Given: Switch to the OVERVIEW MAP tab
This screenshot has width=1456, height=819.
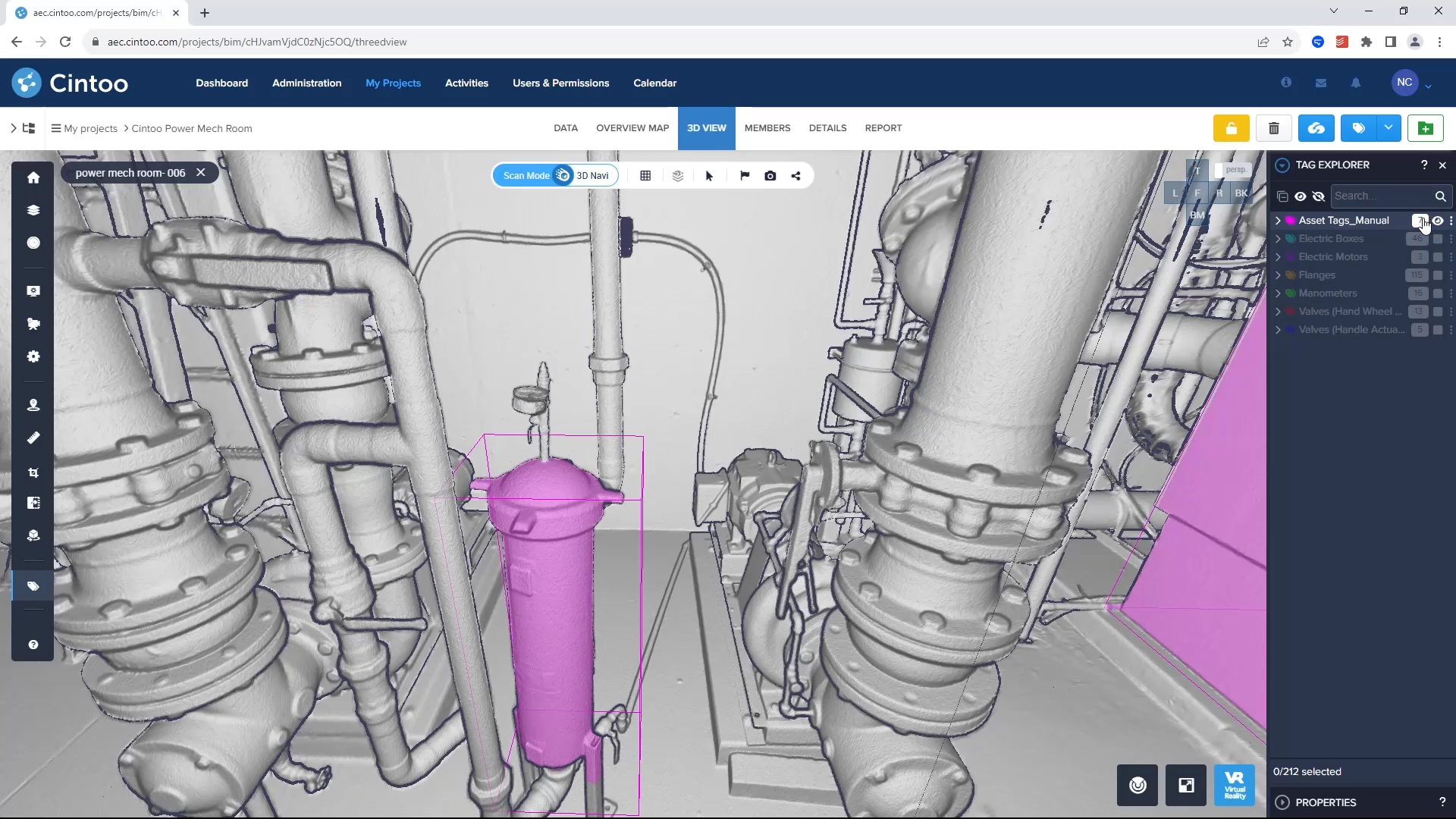Looking at the screenshot, I should tap(632, 128).
